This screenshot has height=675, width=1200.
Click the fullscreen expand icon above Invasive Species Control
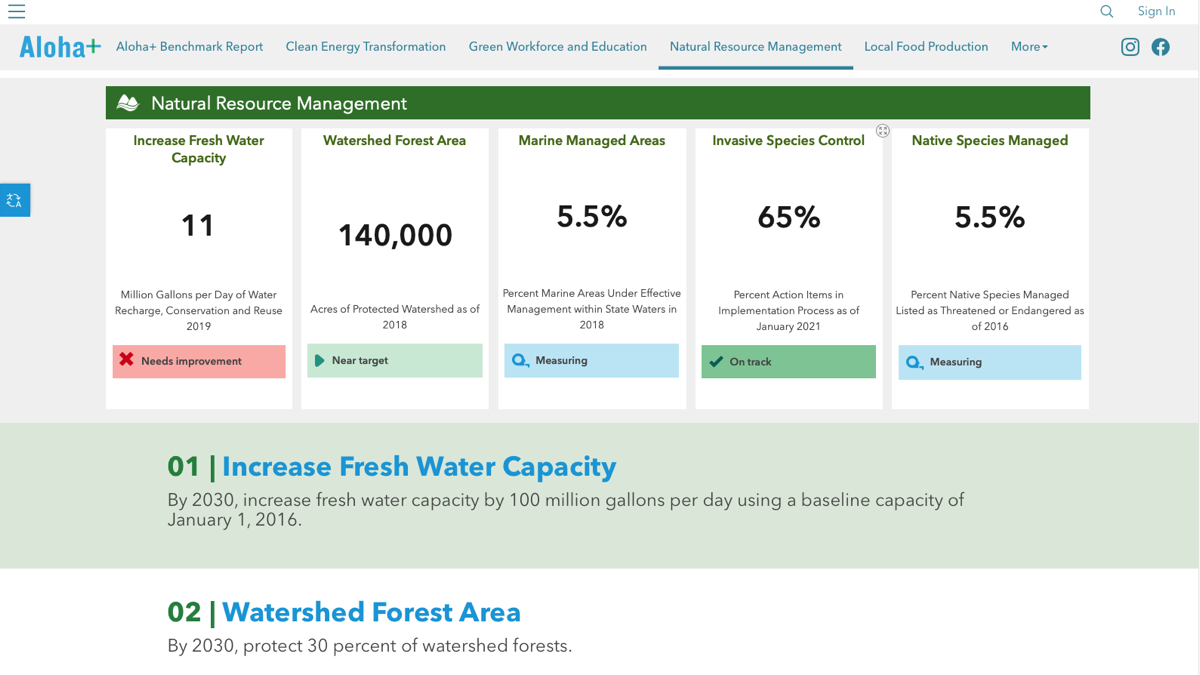pyautogui.click(x=883, y=130)
